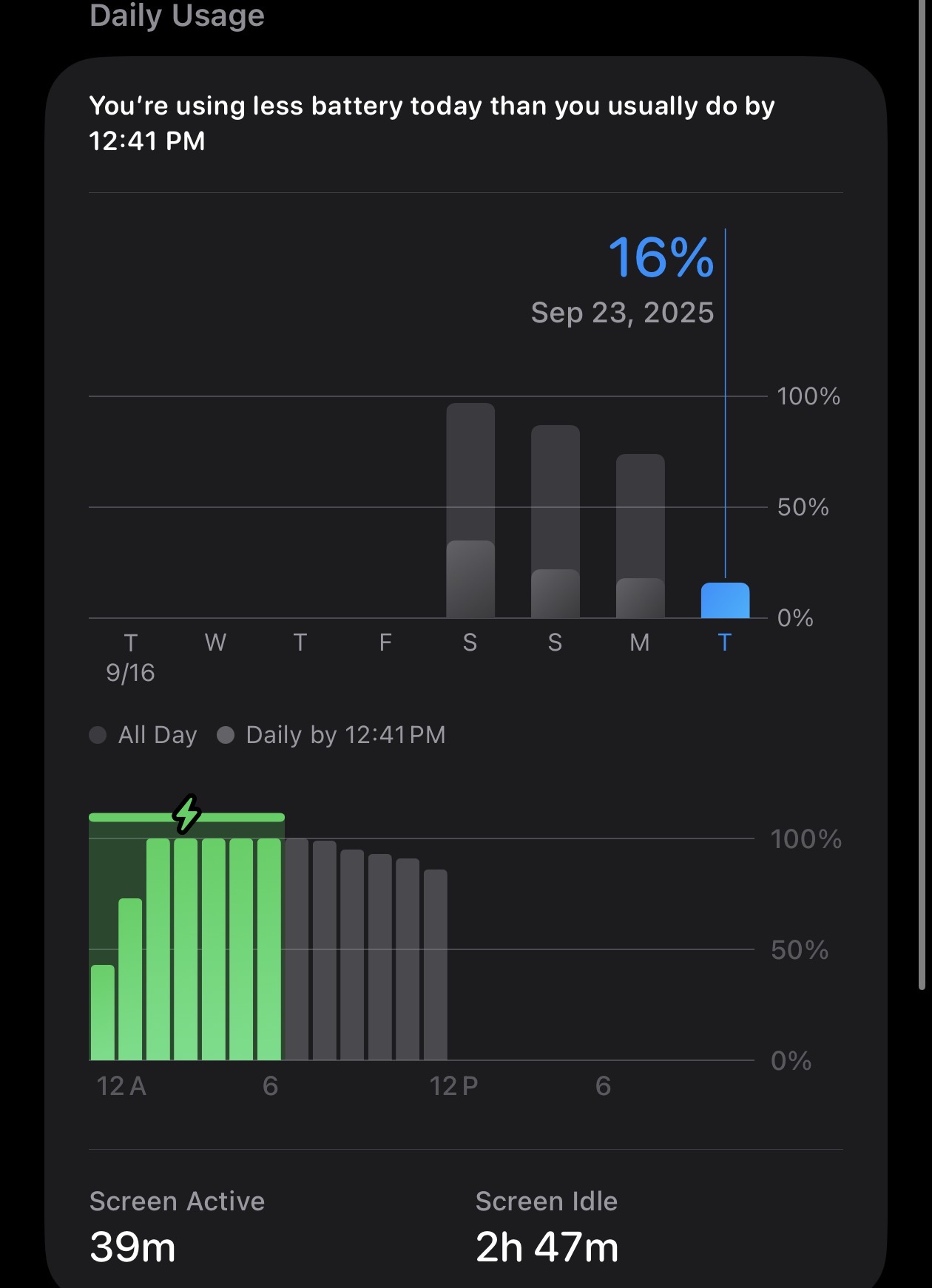This screenshot has width=932, height=1288.
Task: Tap the All Day legend dot
Action: coord(98,735)
